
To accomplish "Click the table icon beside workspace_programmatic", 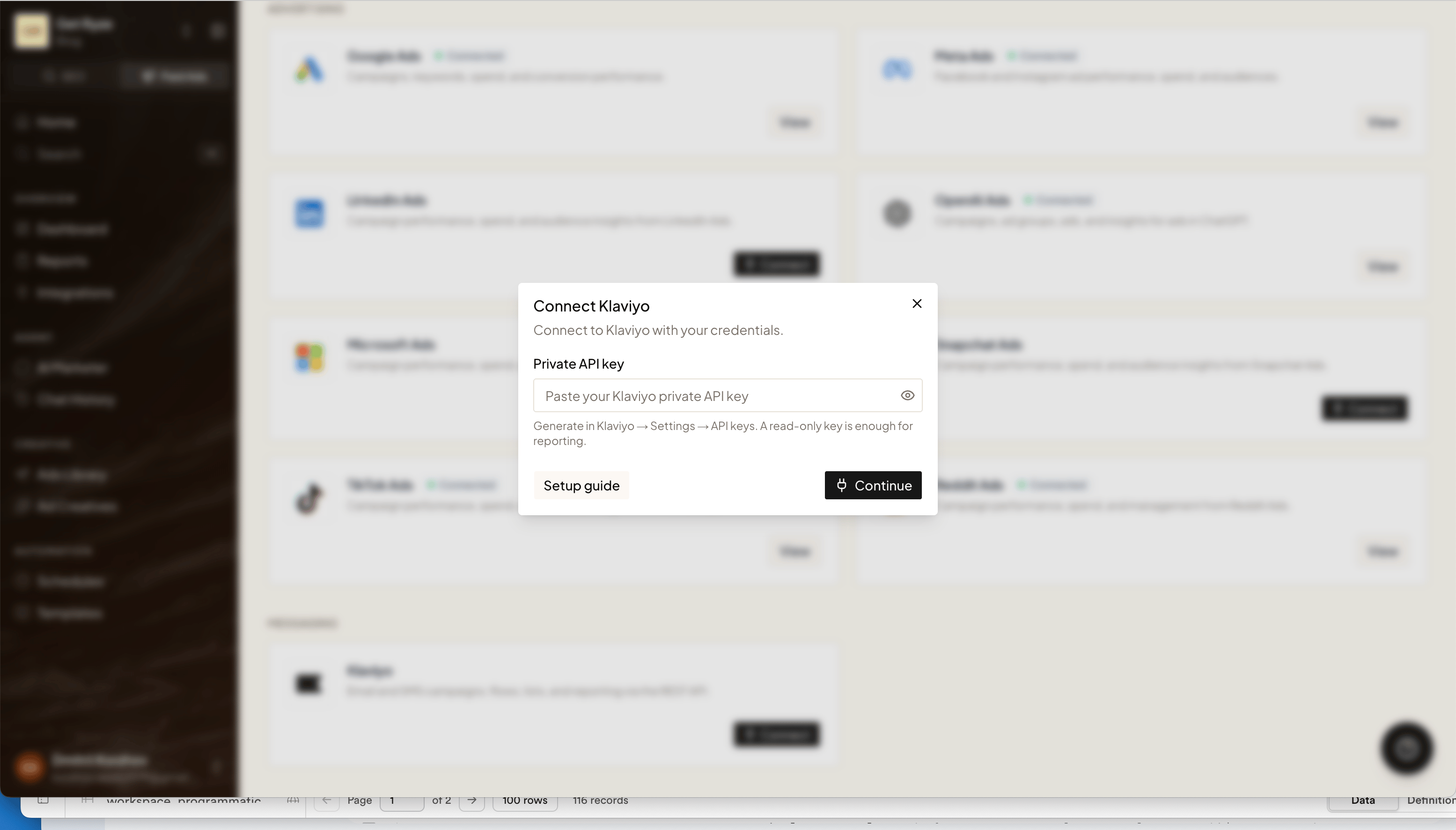I will coord(87,800).
